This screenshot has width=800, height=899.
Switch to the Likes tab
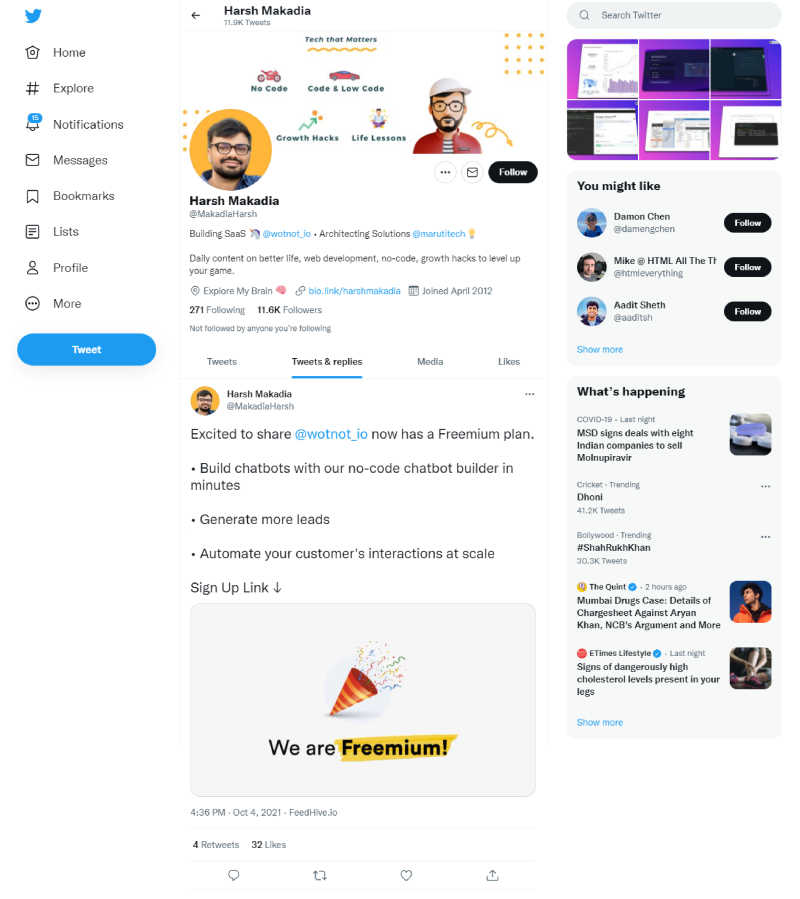(x=509, y=362)
